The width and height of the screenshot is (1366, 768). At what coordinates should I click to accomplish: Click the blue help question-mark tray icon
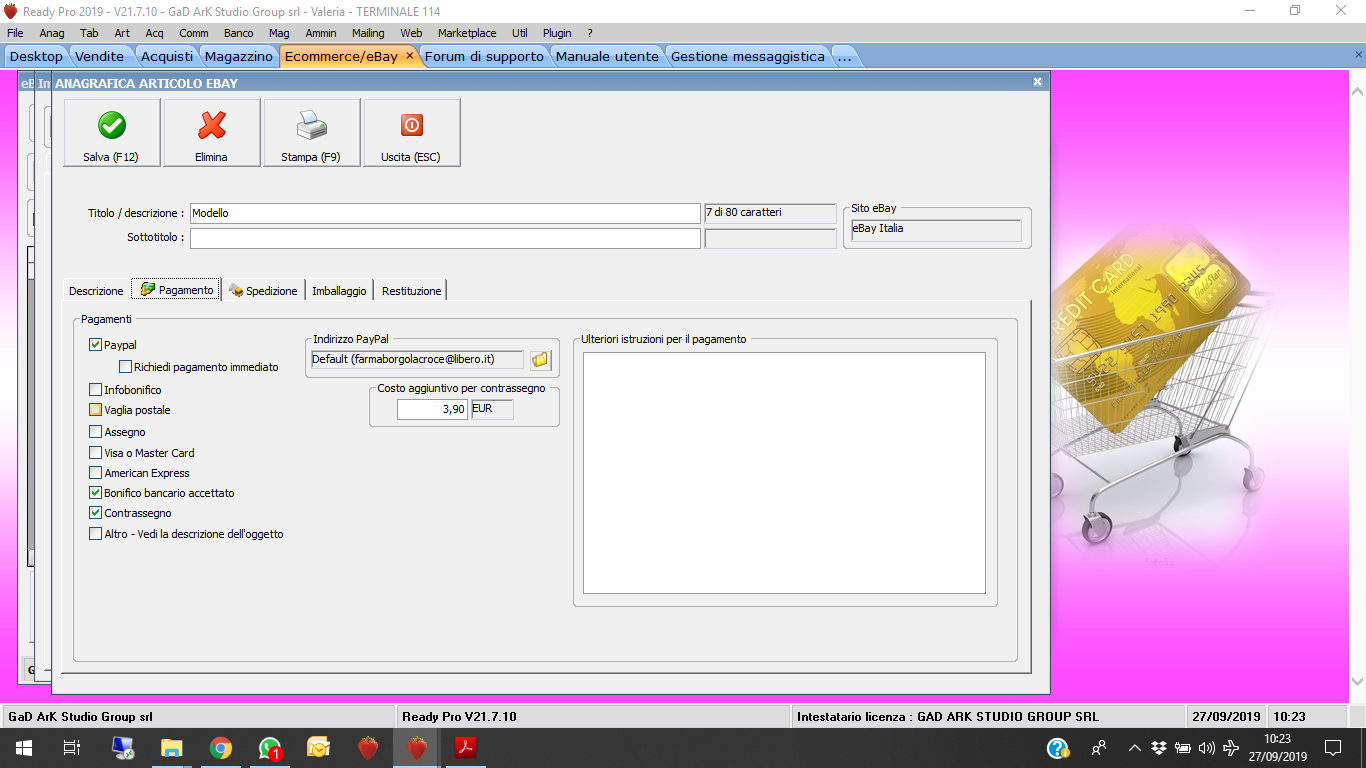click(1058, 748)
